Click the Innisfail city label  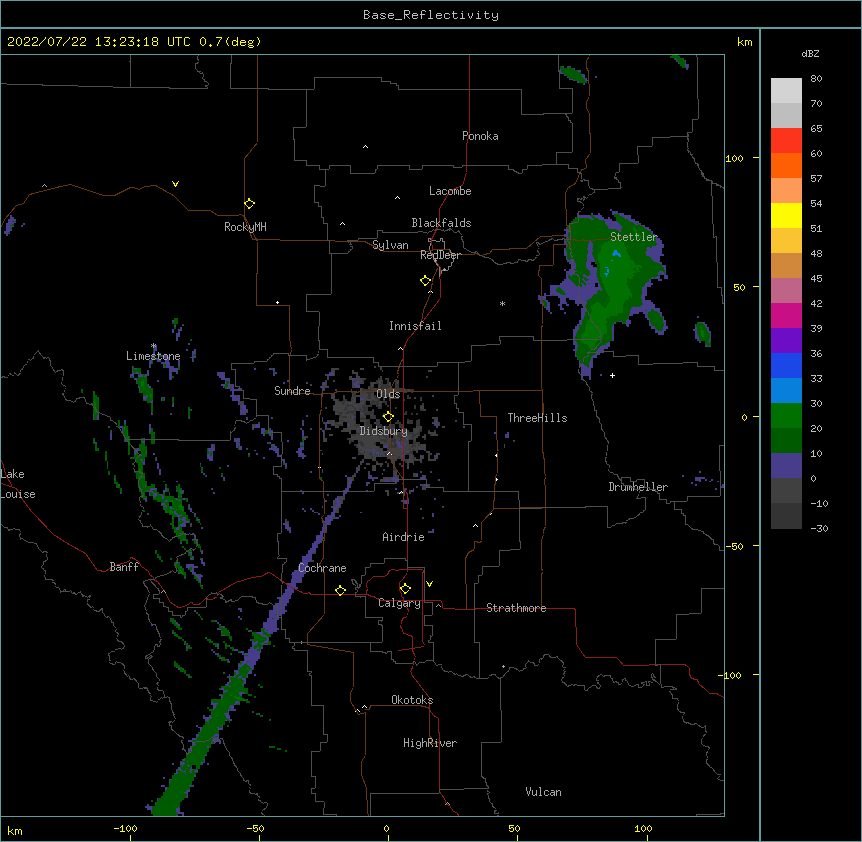pyautogui.click(x=415, y=326)
